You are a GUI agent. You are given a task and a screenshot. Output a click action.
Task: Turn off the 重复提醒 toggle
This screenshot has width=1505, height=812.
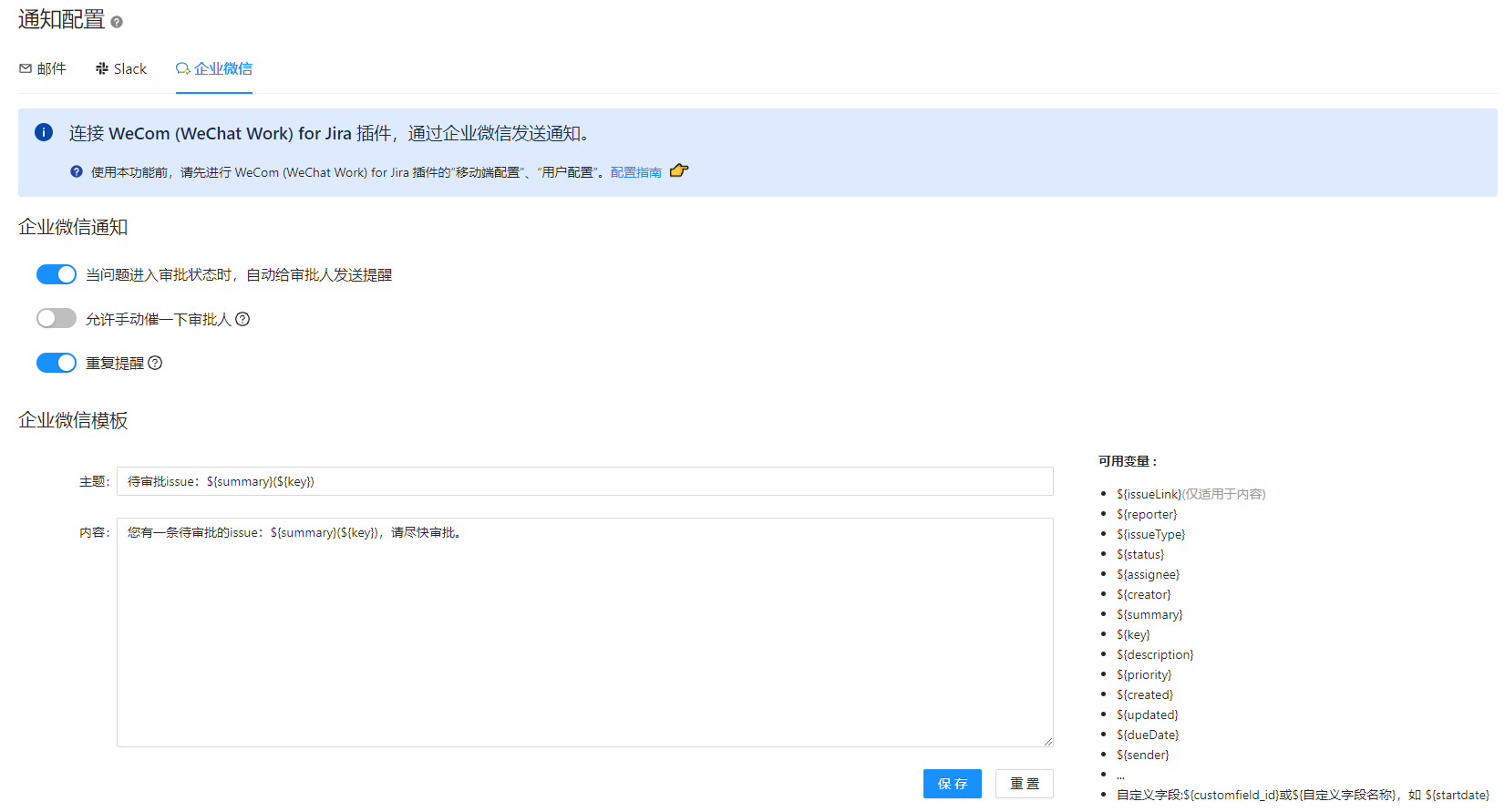click(x=57, y=363)
